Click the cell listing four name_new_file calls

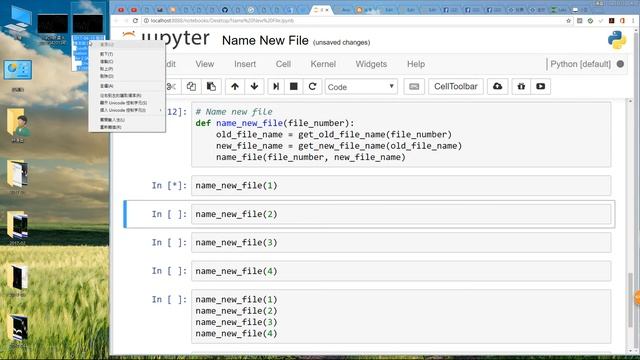tap(401, 316)
